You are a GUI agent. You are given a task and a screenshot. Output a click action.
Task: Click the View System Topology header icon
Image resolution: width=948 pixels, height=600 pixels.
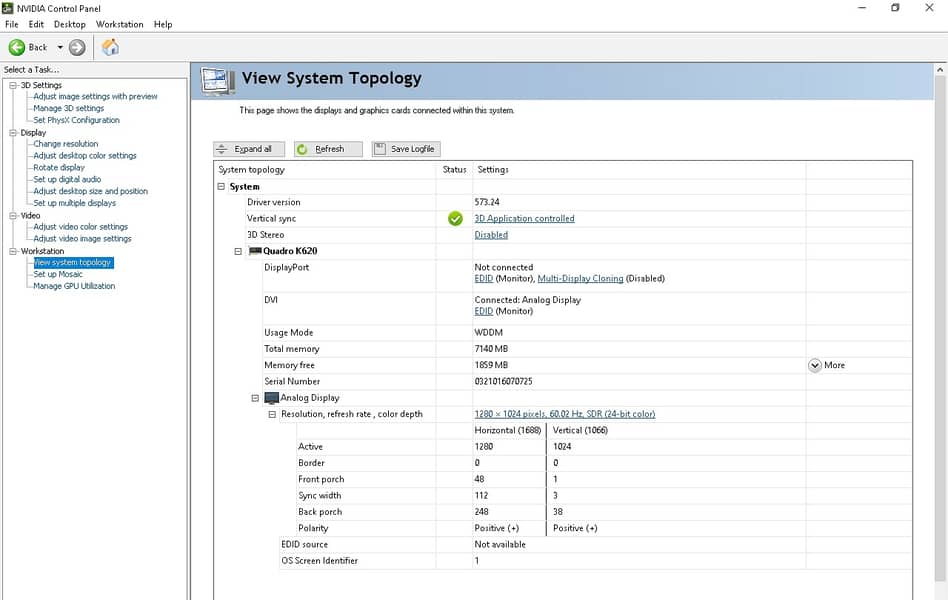[218, 81]
